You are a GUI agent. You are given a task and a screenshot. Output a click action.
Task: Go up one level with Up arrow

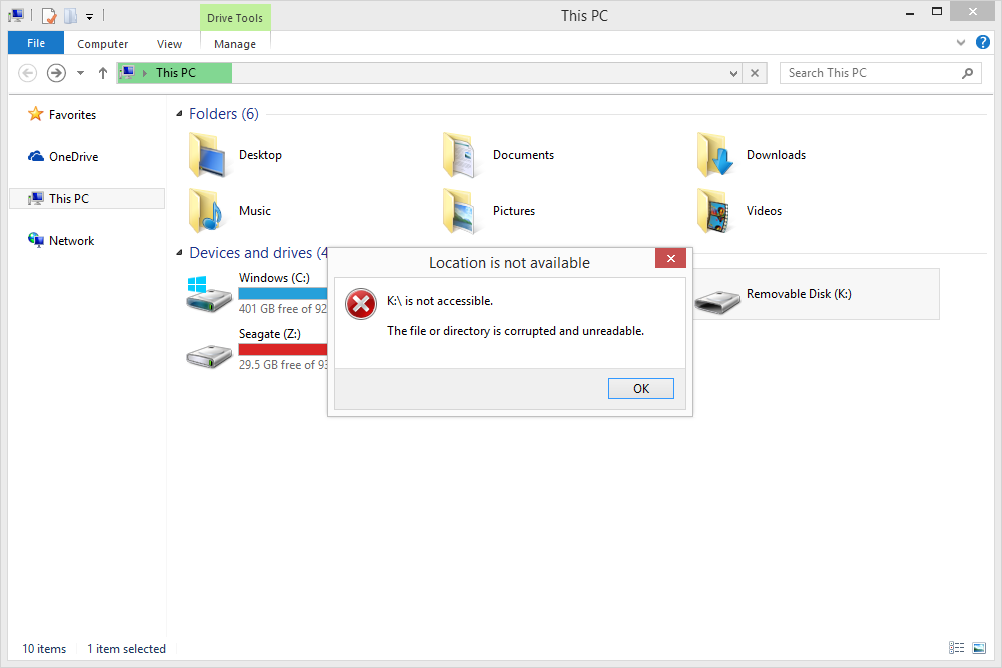pyautogui.click(x=102, y=73)
